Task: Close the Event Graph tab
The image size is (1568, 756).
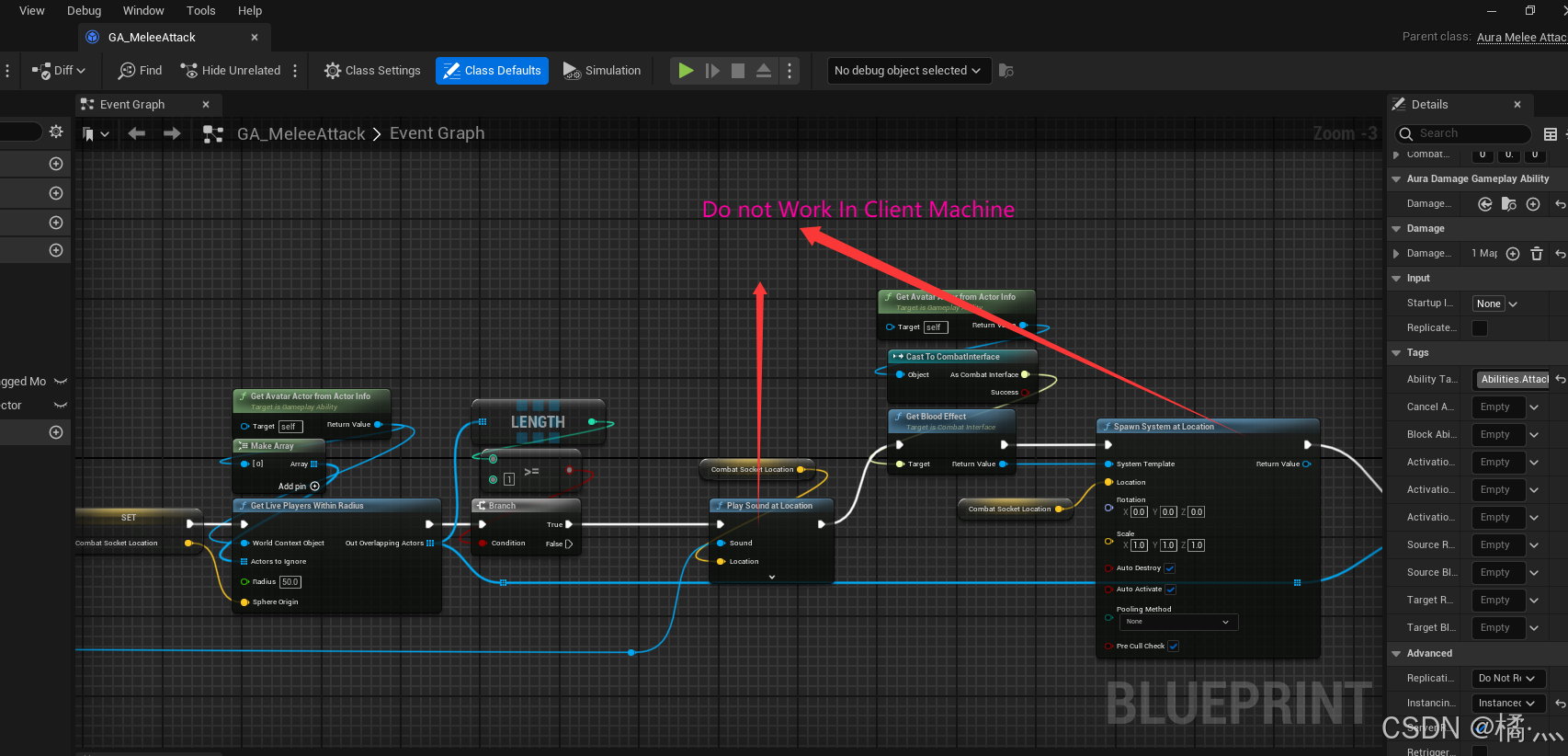Action: tap(206, 105)
